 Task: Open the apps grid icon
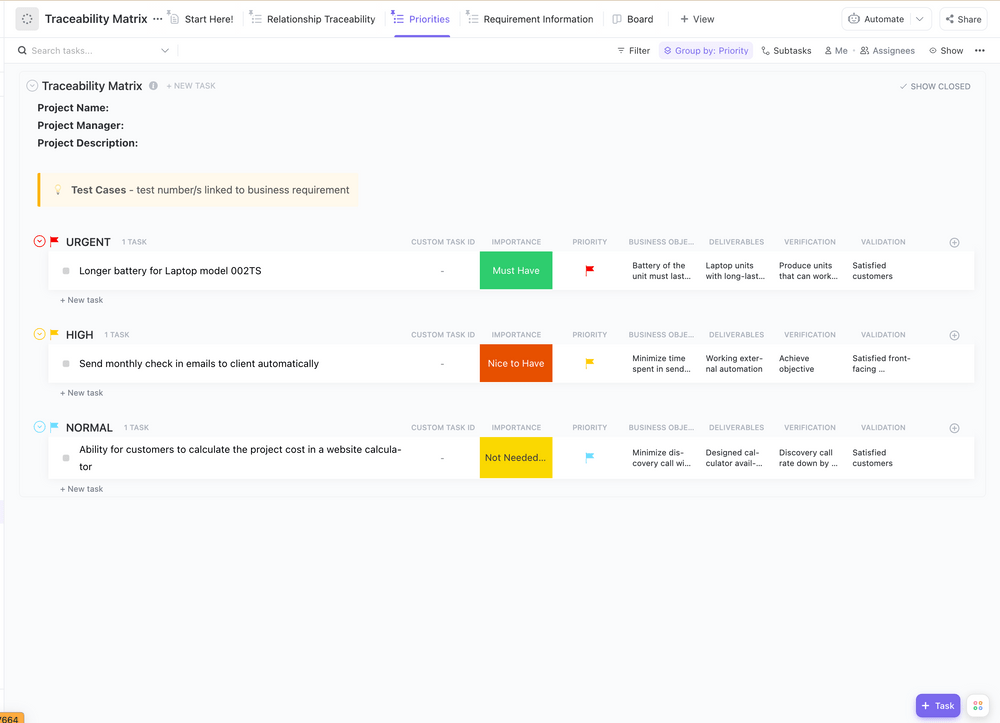[978, 706]
